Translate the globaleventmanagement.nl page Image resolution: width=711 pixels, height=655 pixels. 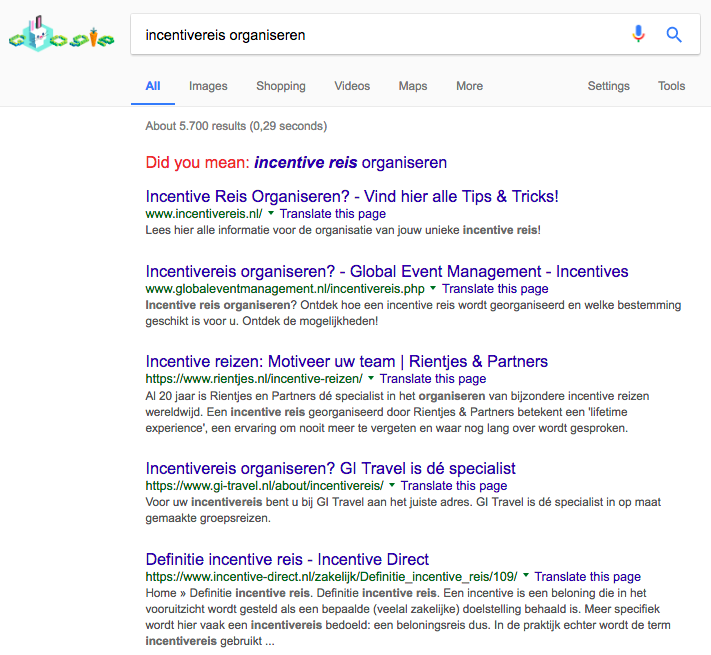point(495,289)
